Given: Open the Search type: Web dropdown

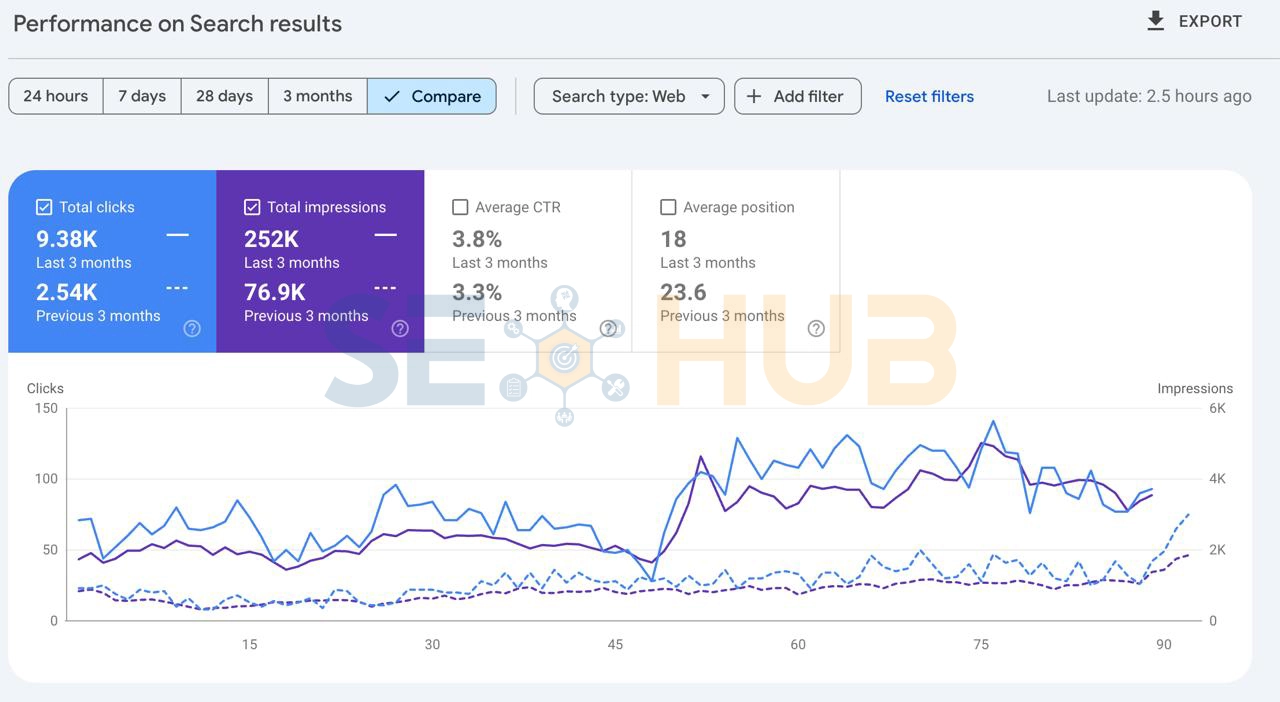Looking at the screenshot, I should (x=618, y=96).
